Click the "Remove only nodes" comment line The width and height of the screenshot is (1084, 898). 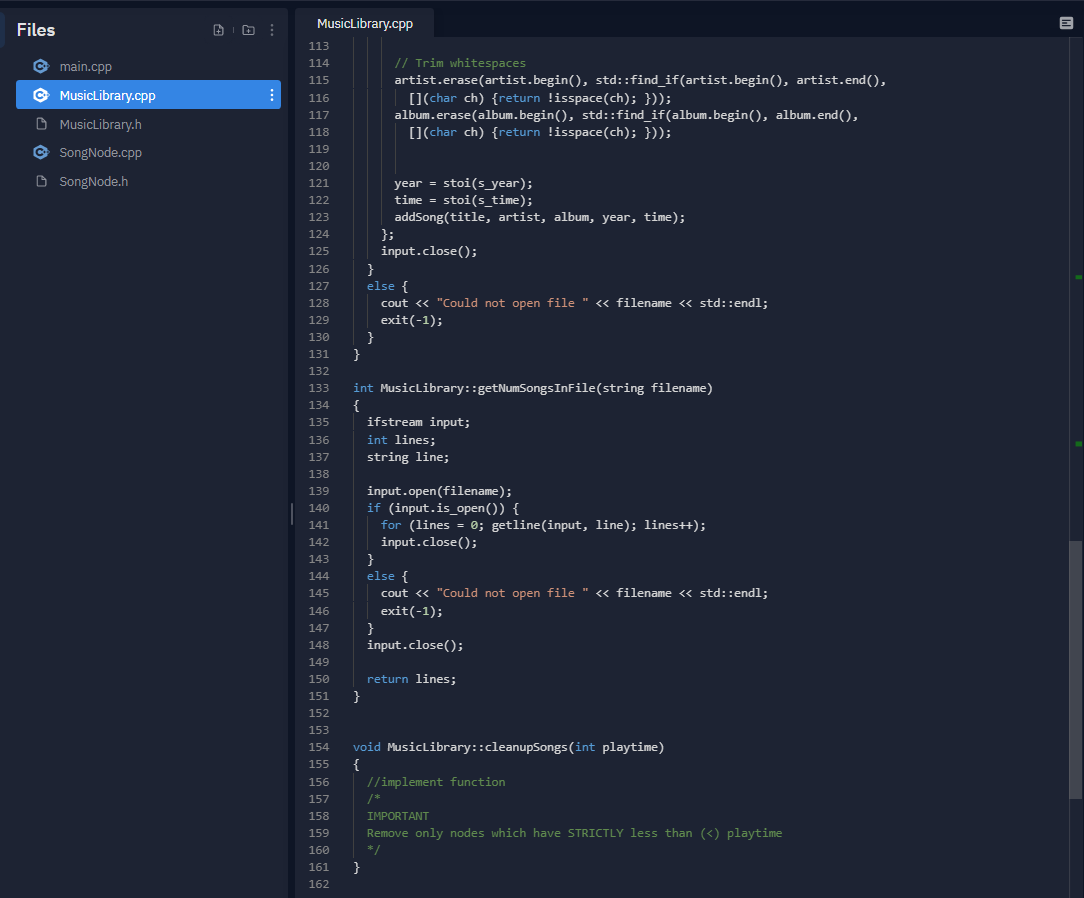pos(574,833)
